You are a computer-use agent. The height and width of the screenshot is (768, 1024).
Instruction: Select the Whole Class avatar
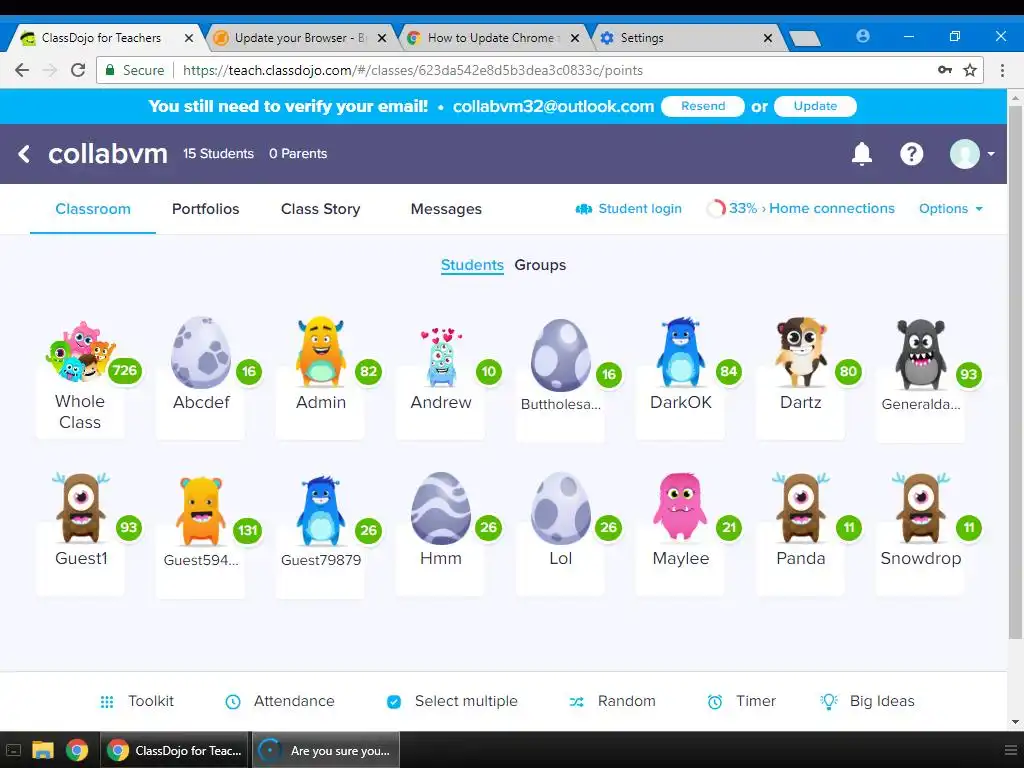[80, 351]
